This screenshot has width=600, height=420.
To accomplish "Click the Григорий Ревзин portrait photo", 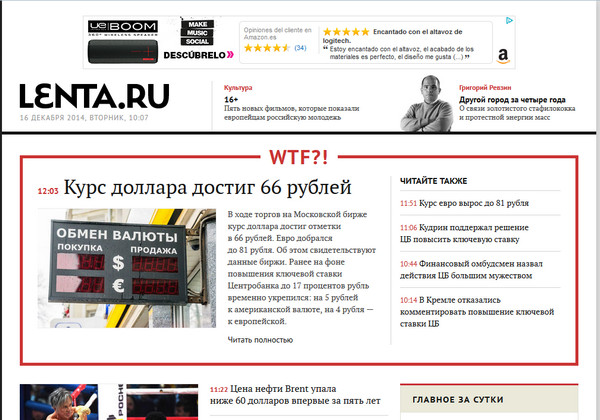I will coord(428,102).
